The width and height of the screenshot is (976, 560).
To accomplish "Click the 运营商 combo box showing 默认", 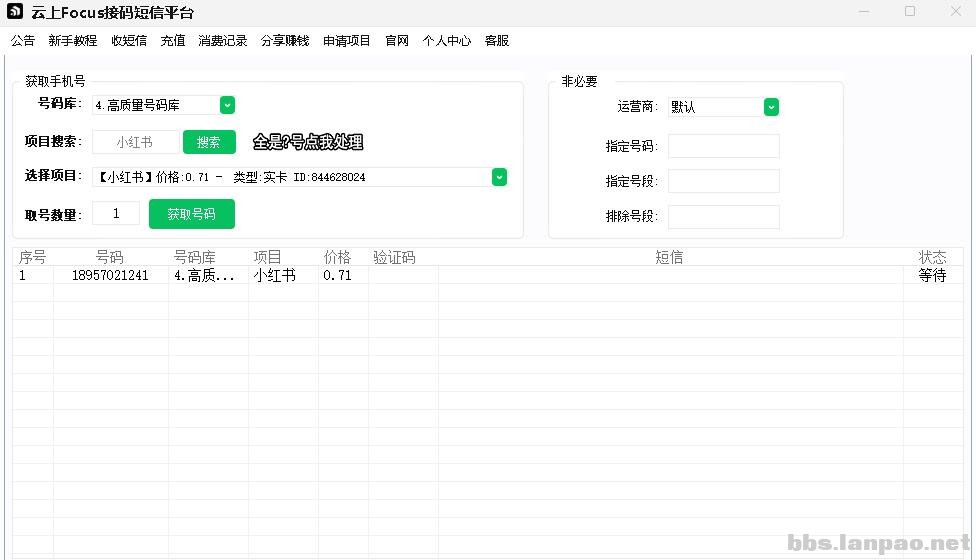I will tap(723, 107).
